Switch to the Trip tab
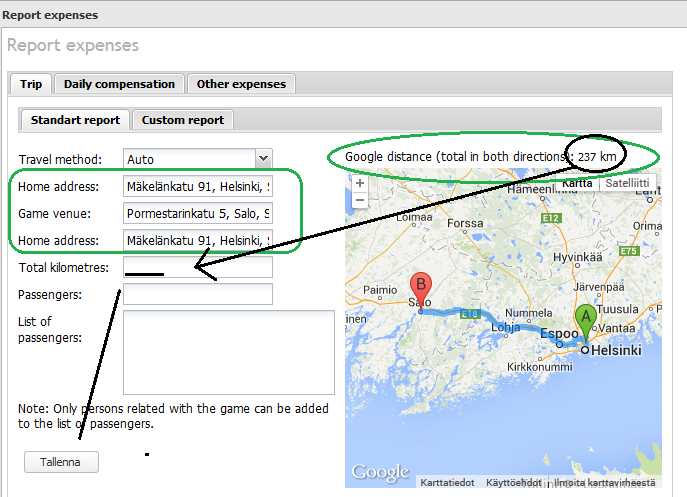Screen dimensions: 687x497 click(31, 84)
